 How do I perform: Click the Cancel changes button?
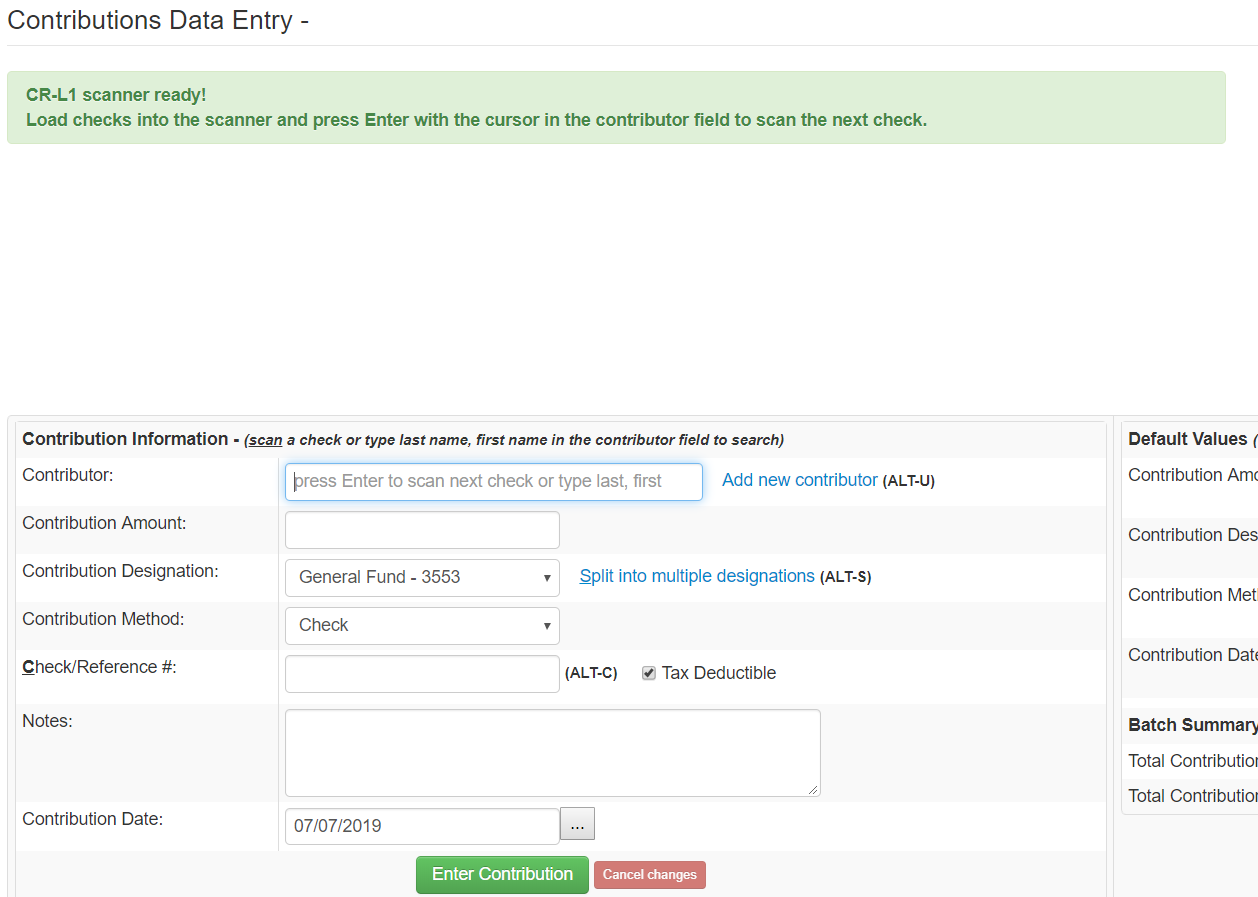[x=650, y=874]
